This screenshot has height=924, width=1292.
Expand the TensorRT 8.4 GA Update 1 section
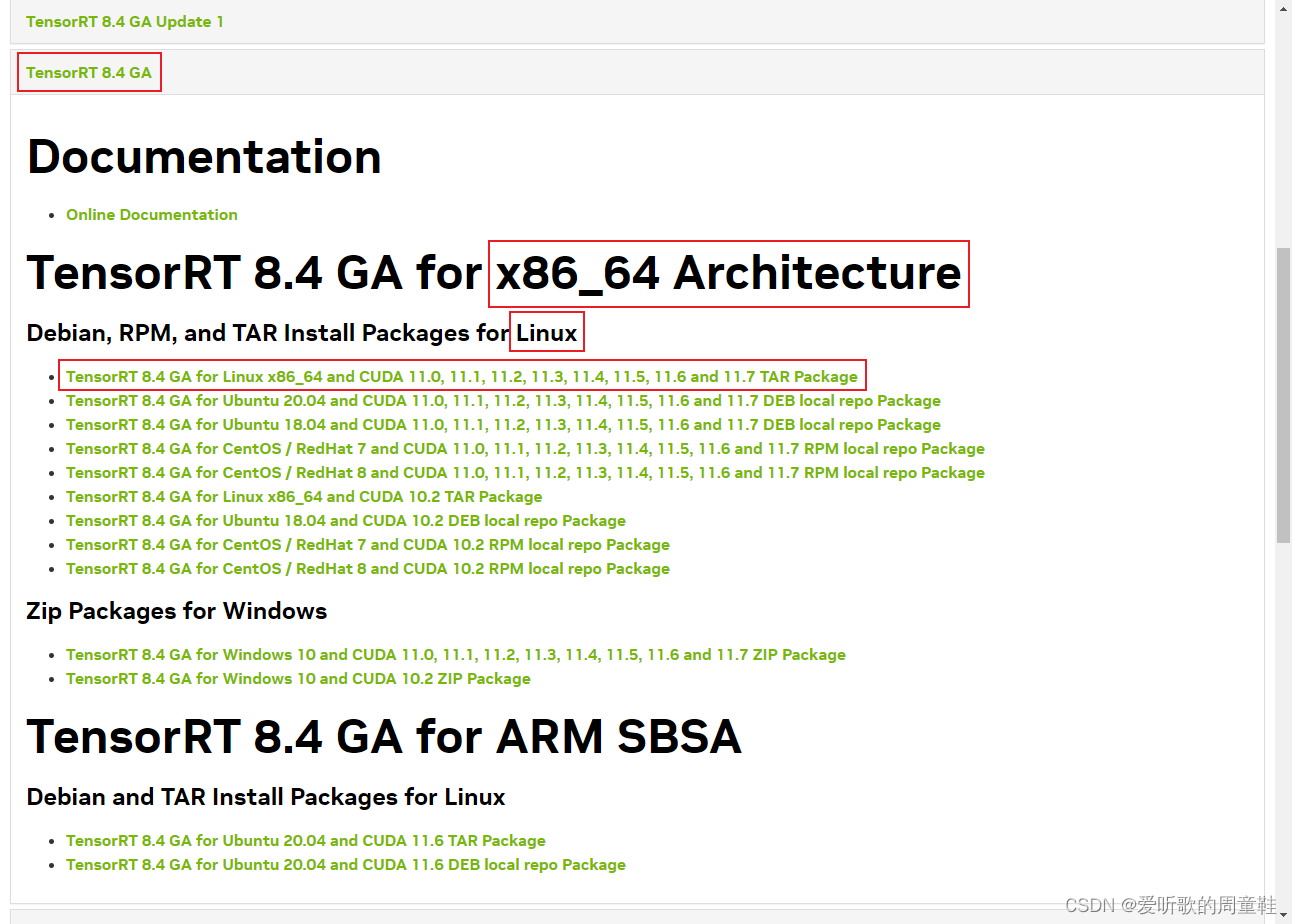tap(125, 21)
